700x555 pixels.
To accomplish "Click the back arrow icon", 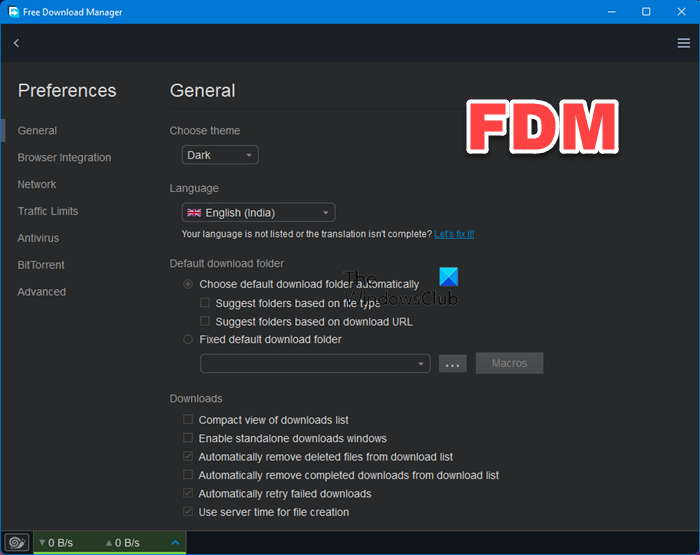I will coord(17,43).
